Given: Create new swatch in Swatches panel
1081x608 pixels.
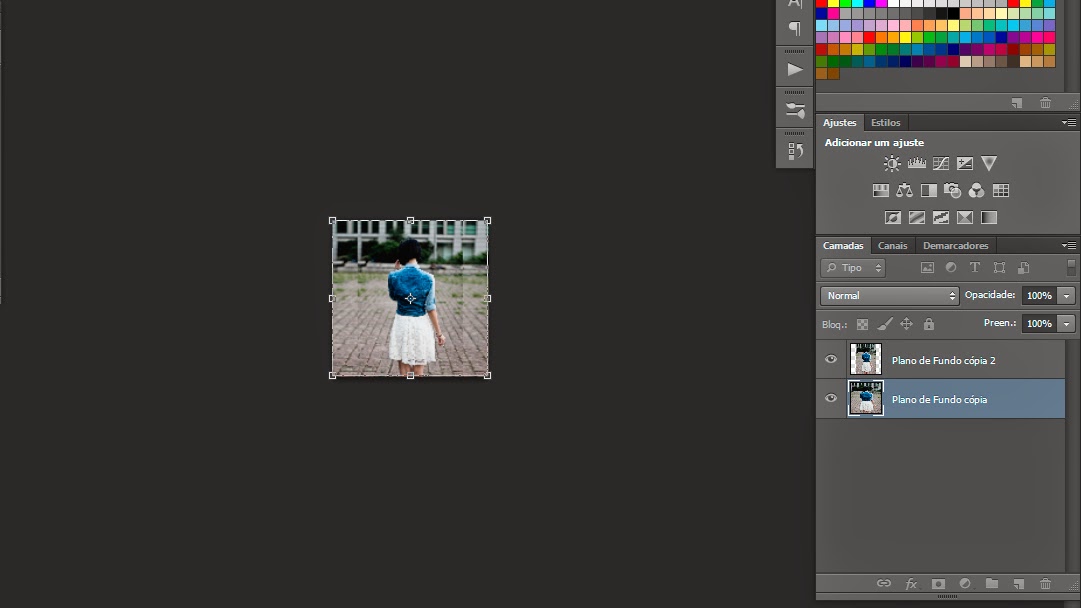Looking at the screenshot, I should pyautogui.click(x=1017, y=103).
